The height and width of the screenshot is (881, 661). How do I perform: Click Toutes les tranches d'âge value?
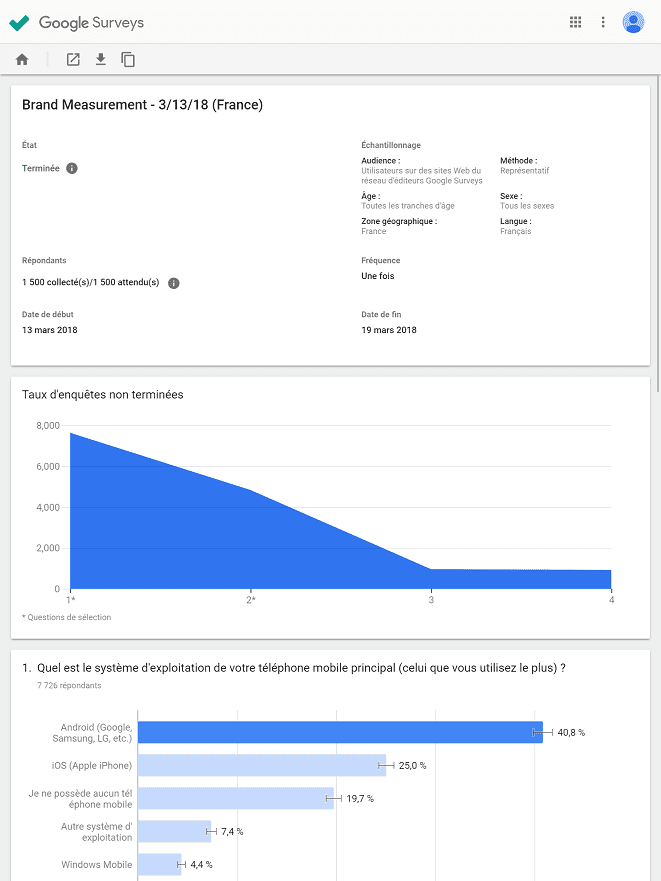pyautogui.click(x=408, y=206)
